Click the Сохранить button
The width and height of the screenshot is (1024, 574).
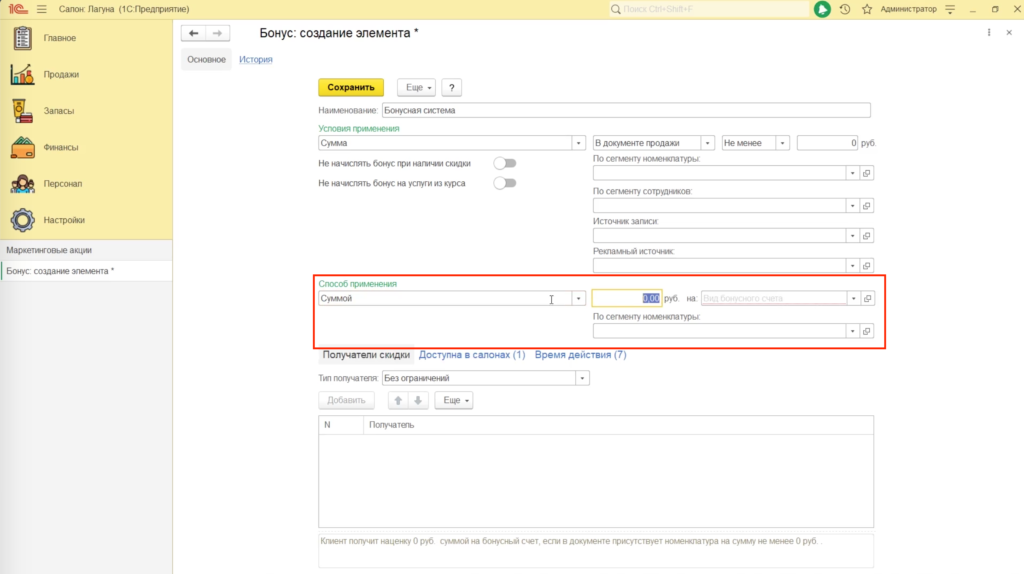point(351,88)
